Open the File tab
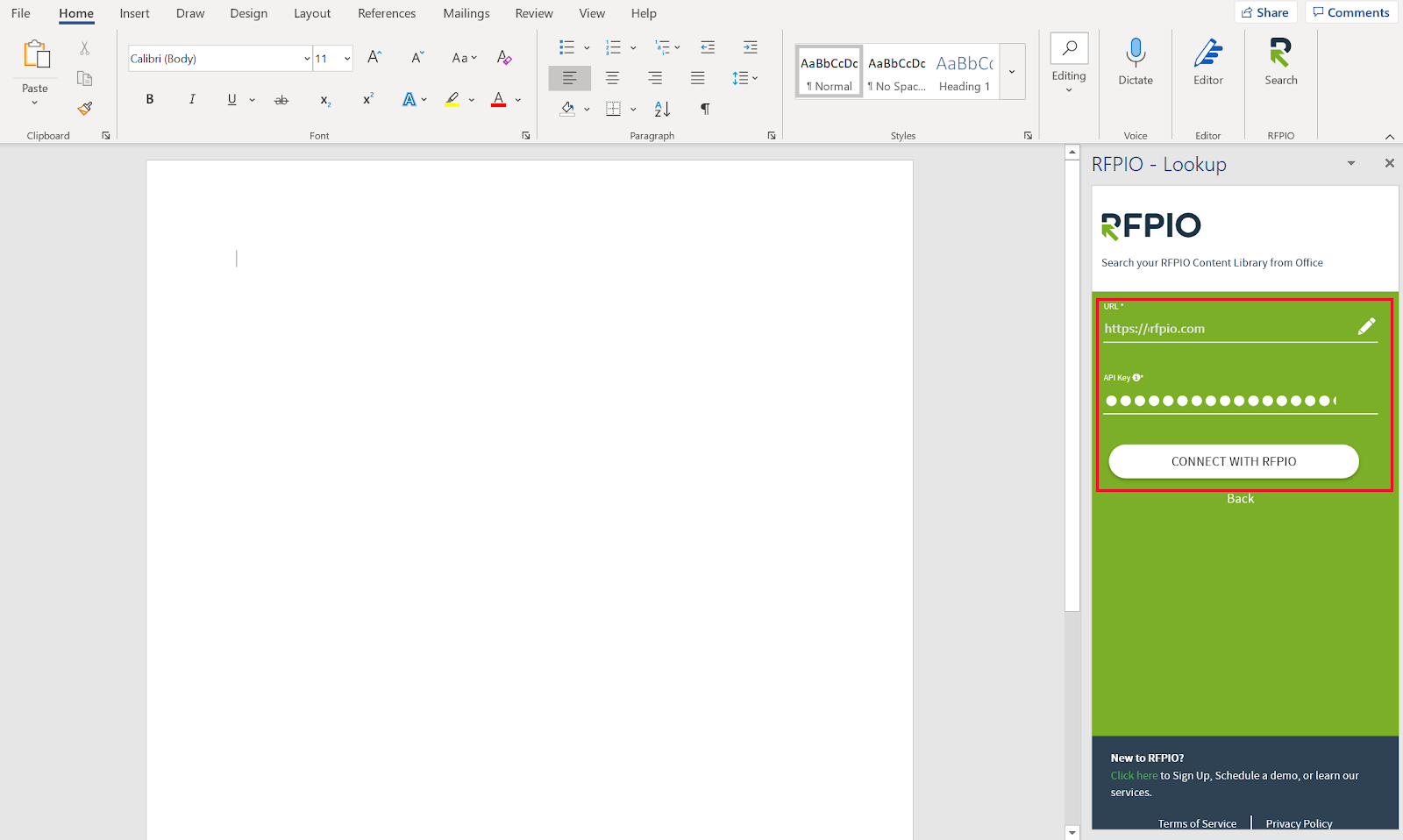This screenshot has height=840, width=1403. point(21,13)
